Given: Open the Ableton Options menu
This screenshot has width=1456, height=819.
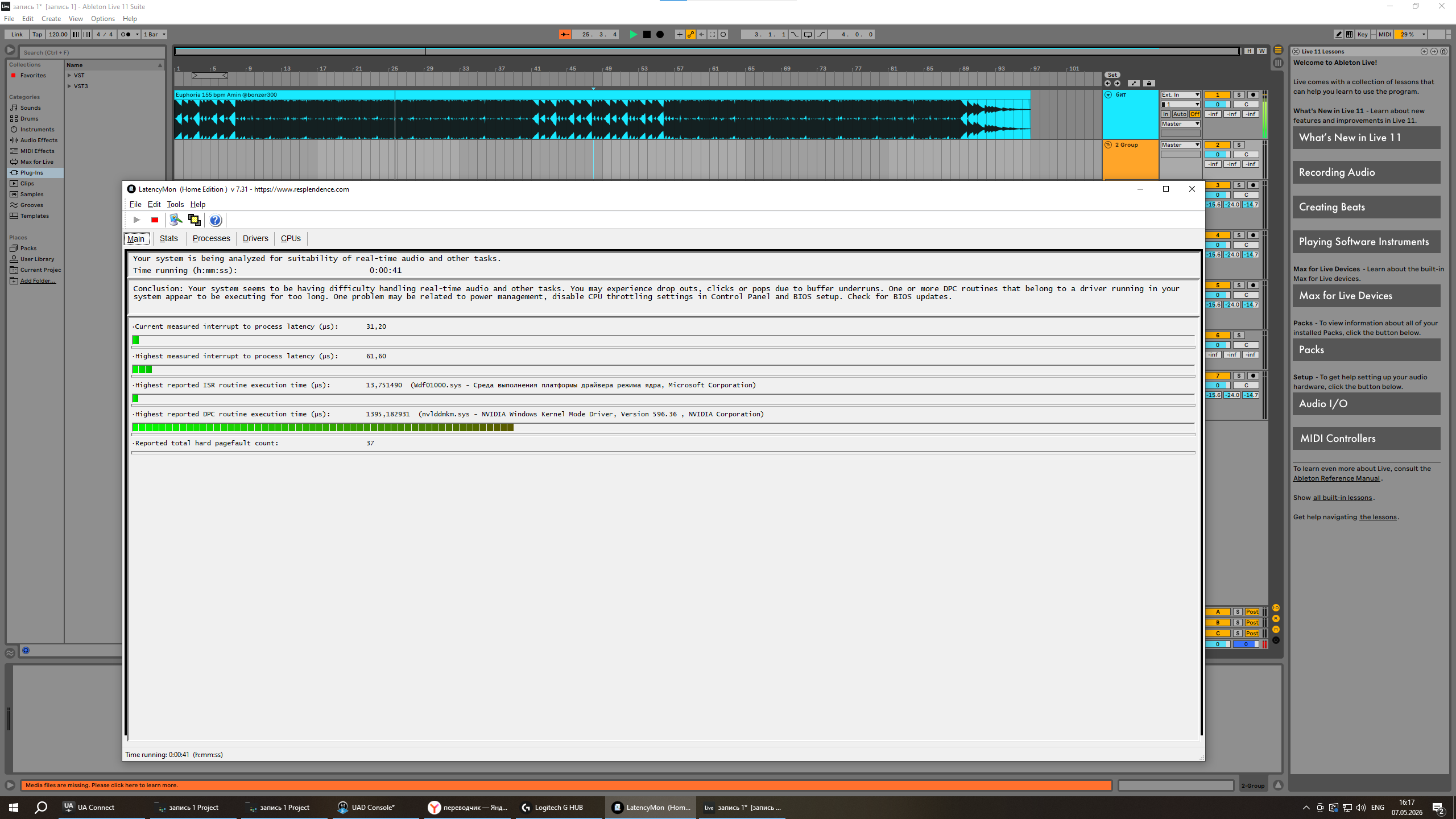Looking at the screenshot, I should (x=103, y=19).
